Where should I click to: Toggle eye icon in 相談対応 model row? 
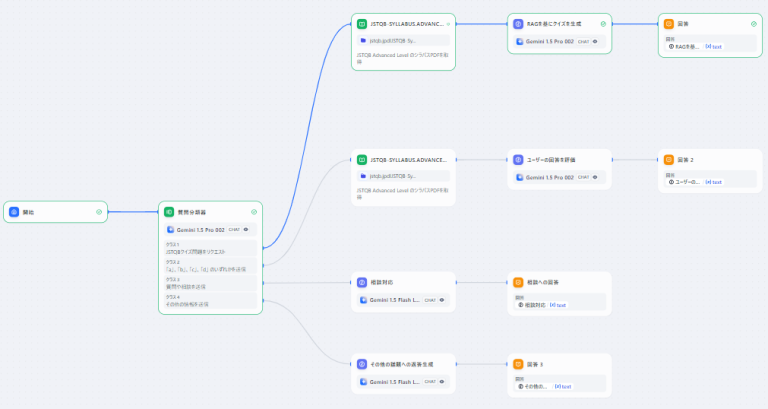click(x=441, y=300)
